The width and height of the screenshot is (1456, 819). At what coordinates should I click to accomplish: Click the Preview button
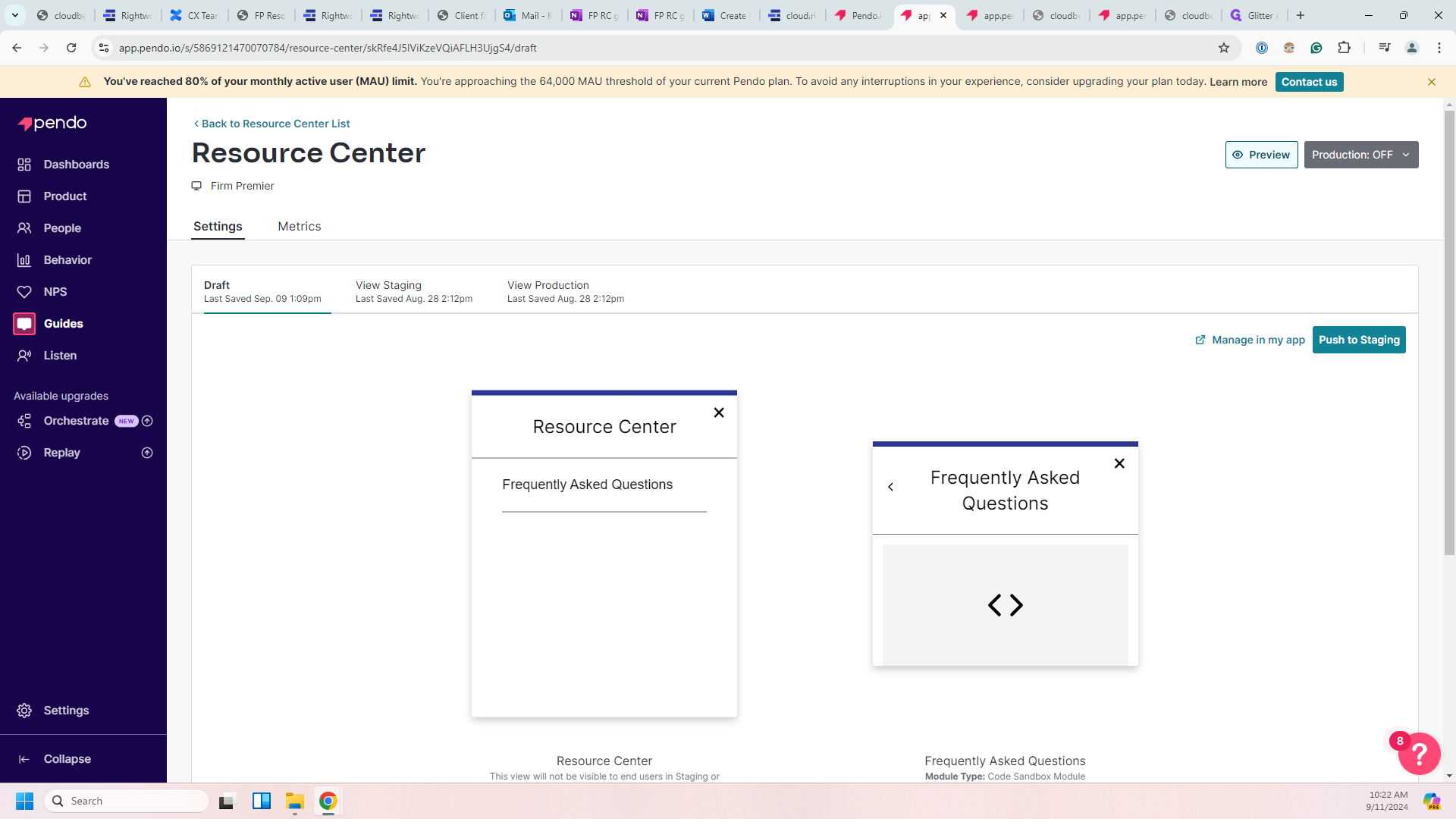[x=1260, y=155]
